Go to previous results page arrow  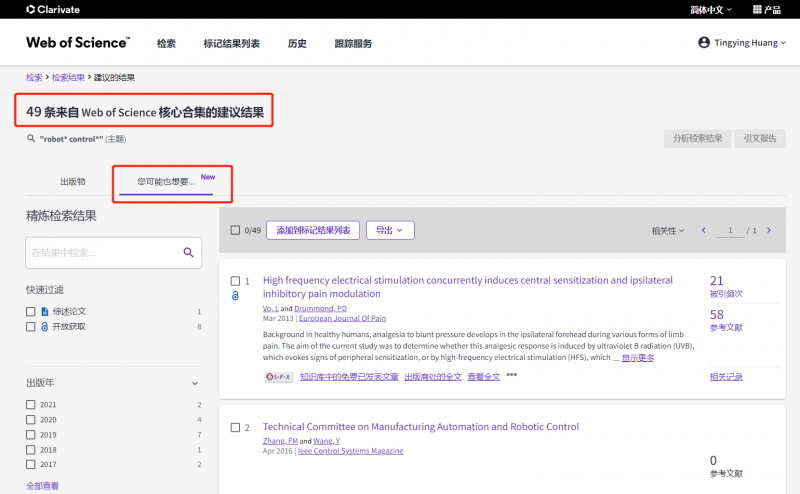703,231
